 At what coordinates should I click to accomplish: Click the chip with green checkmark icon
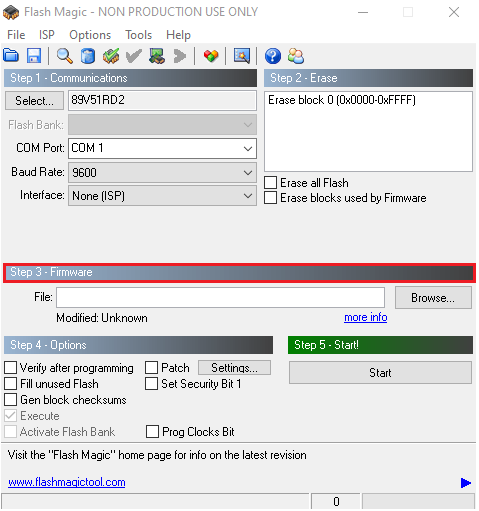tap(111, 56)
